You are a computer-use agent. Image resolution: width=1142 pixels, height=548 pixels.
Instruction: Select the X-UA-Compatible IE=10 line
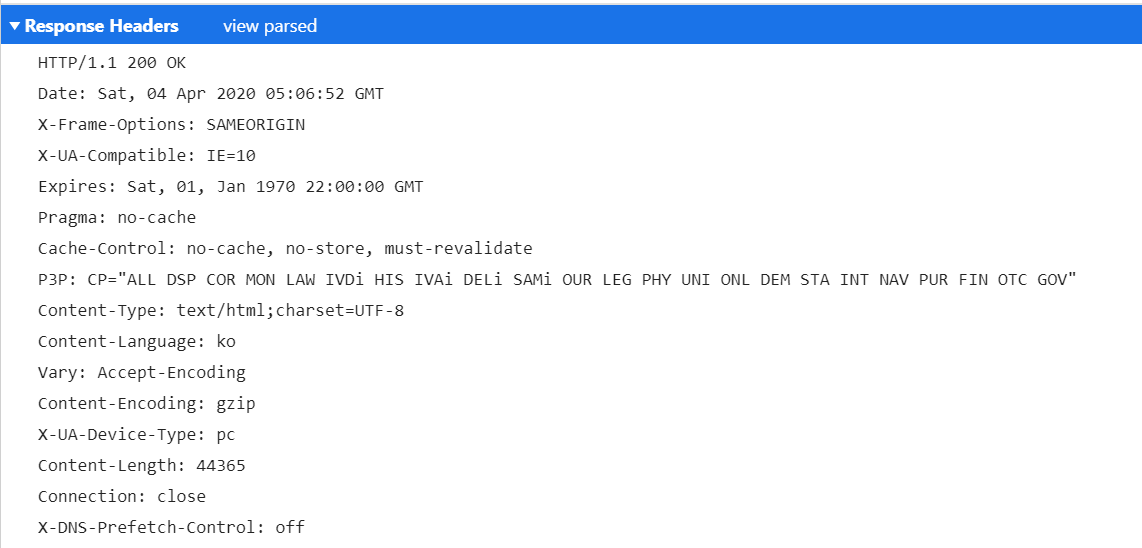tap(146, 156)
